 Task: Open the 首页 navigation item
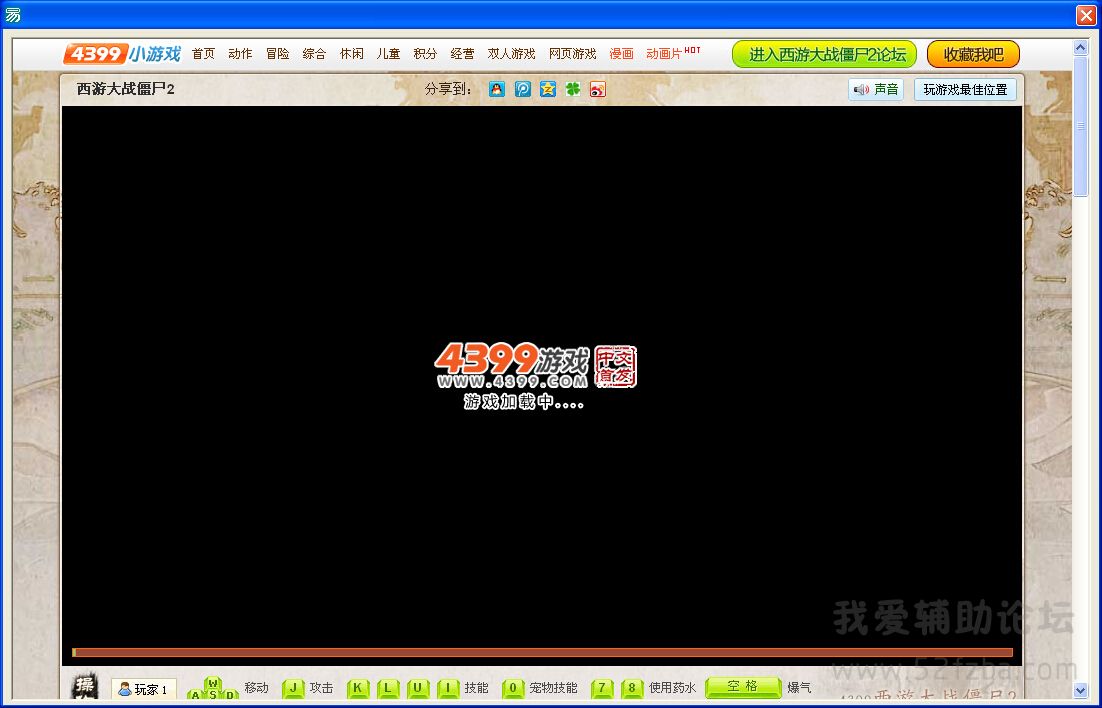coord(203,53)
